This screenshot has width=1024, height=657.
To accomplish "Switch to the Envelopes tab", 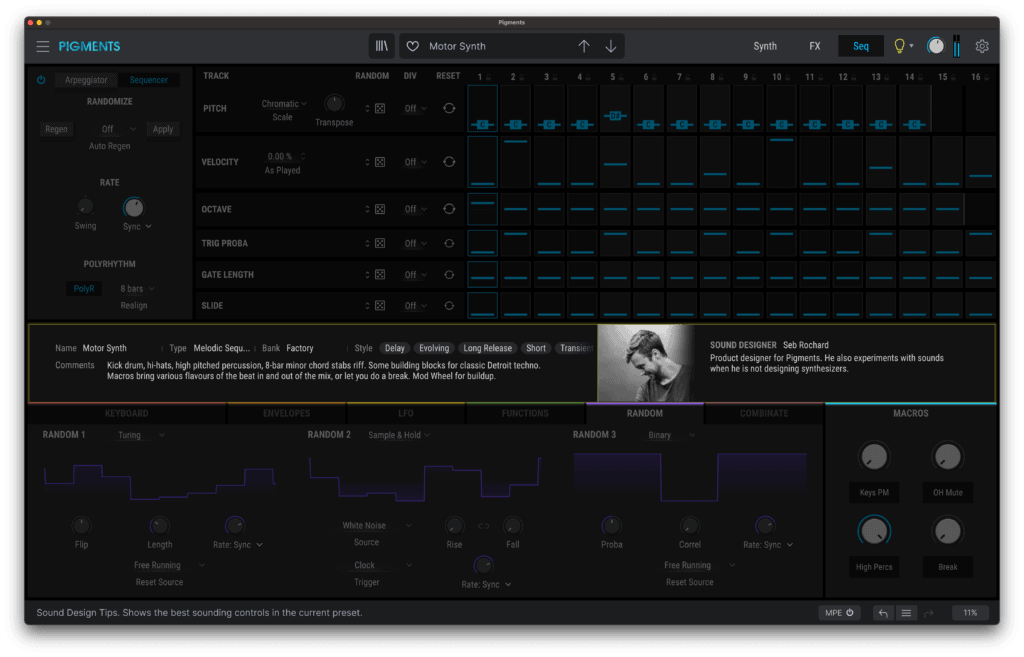I will pos(287,413).
